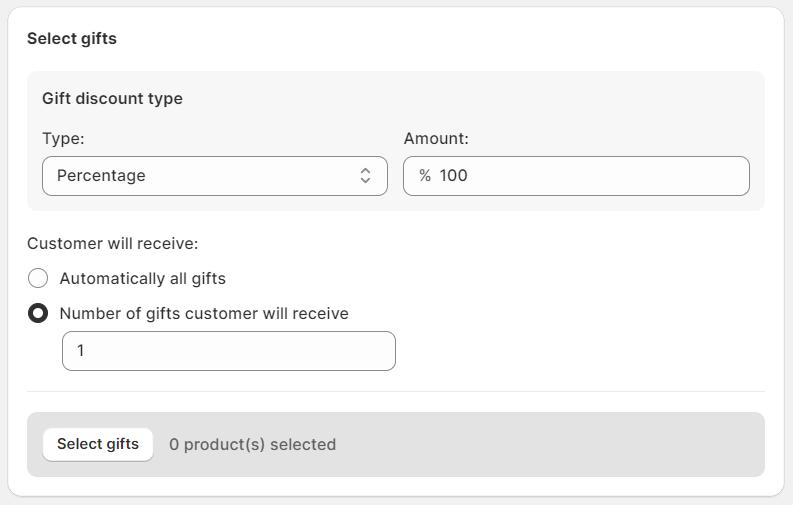The height and width of the screenshot is (505, 793).
Task: Click the % prefix symbol in Amount
Action: pyautogui.click(x=425, y=176)
